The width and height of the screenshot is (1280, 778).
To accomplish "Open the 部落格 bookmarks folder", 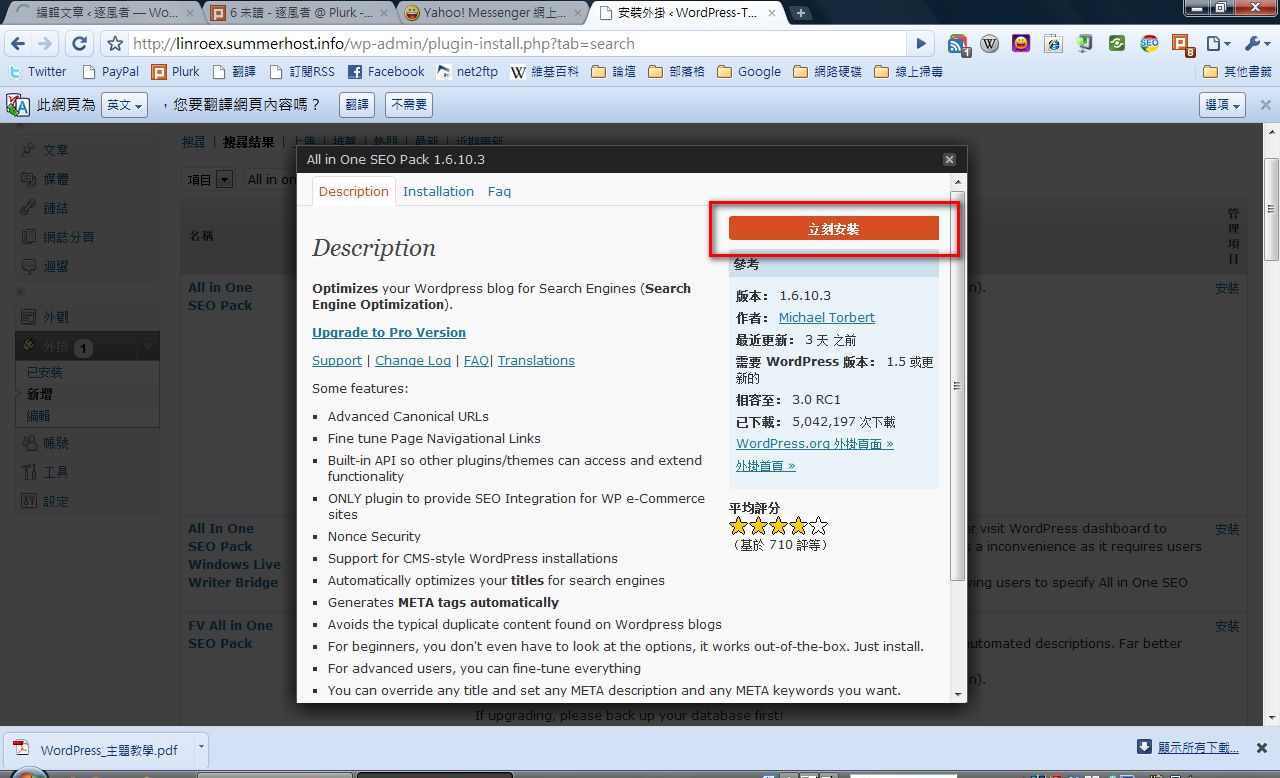I will (676, 72).
